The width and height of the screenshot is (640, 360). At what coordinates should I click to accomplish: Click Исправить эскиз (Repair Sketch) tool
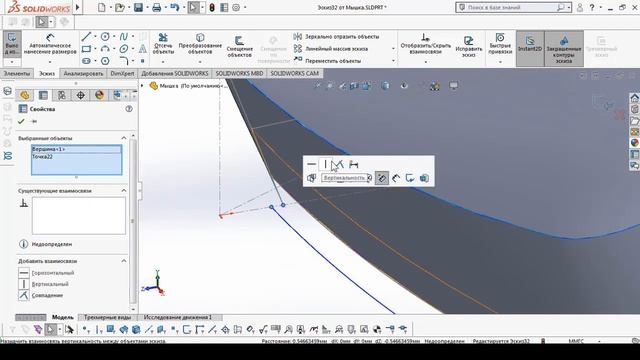tap(469, 46)
